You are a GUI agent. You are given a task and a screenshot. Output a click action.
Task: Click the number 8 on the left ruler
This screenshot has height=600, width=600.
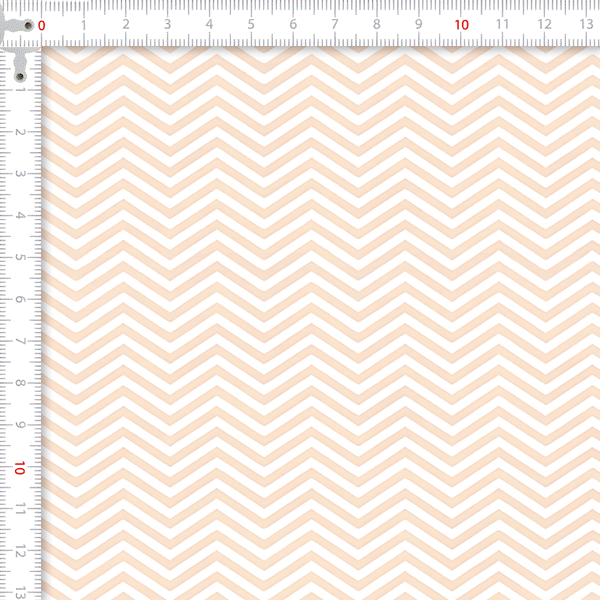pos(21,383)
